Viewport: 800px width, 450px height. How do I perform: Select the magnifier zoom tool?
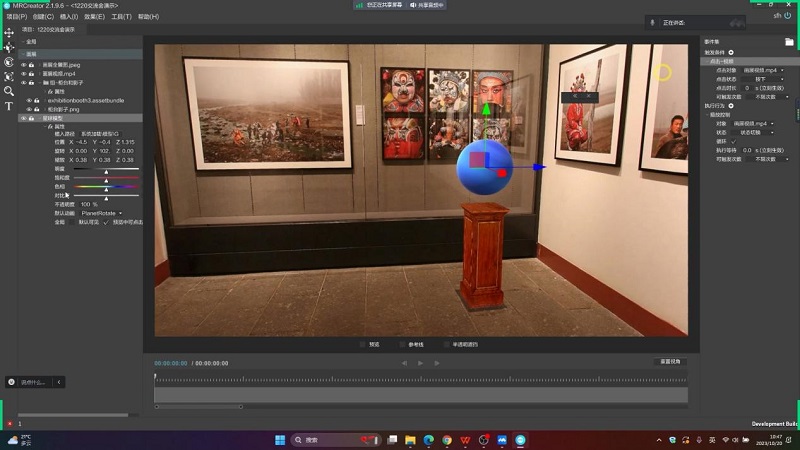[9, 91]
